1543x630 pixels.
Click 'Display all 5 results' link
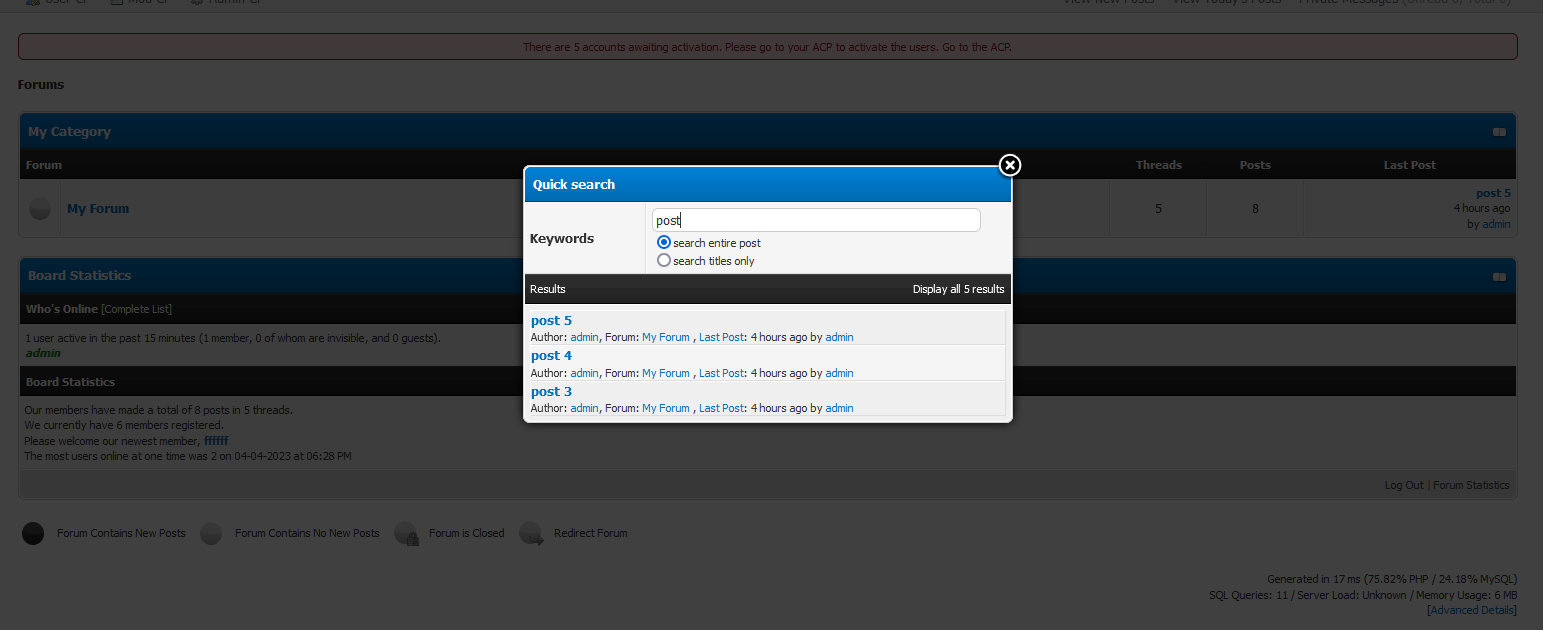pos(958,289)
